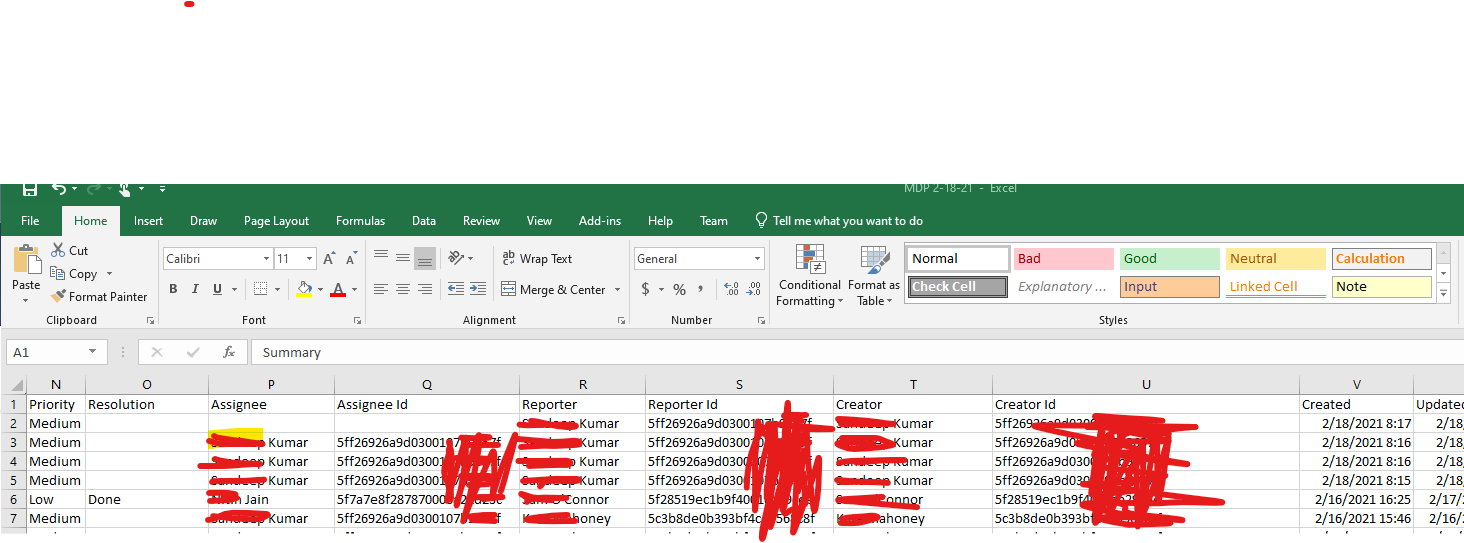This screenshot has width=1464, height=543.
Task: Click Merge & Center
Action: 553,290
